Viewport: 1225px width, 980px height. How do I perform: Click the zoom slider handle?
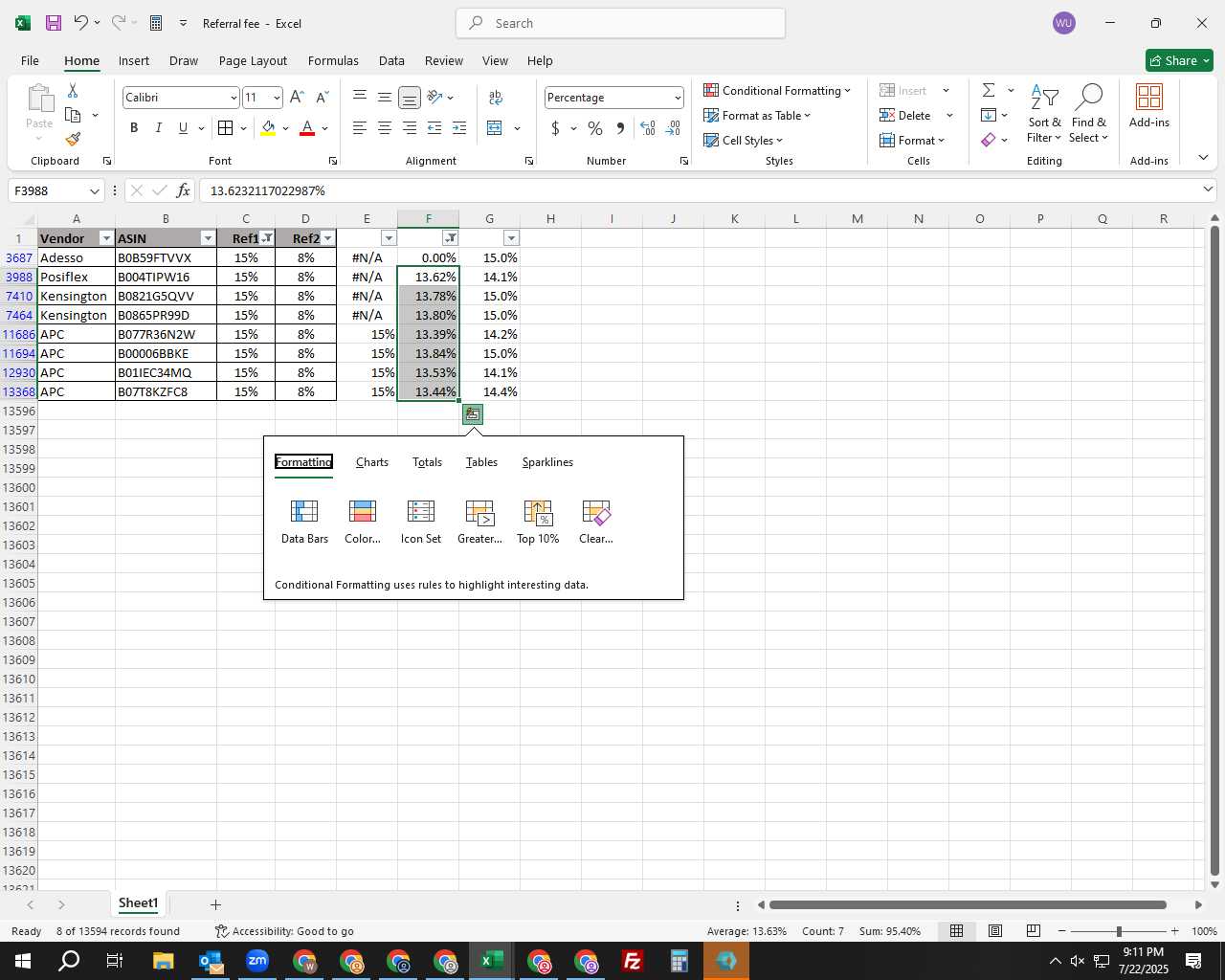point(1119,931)
